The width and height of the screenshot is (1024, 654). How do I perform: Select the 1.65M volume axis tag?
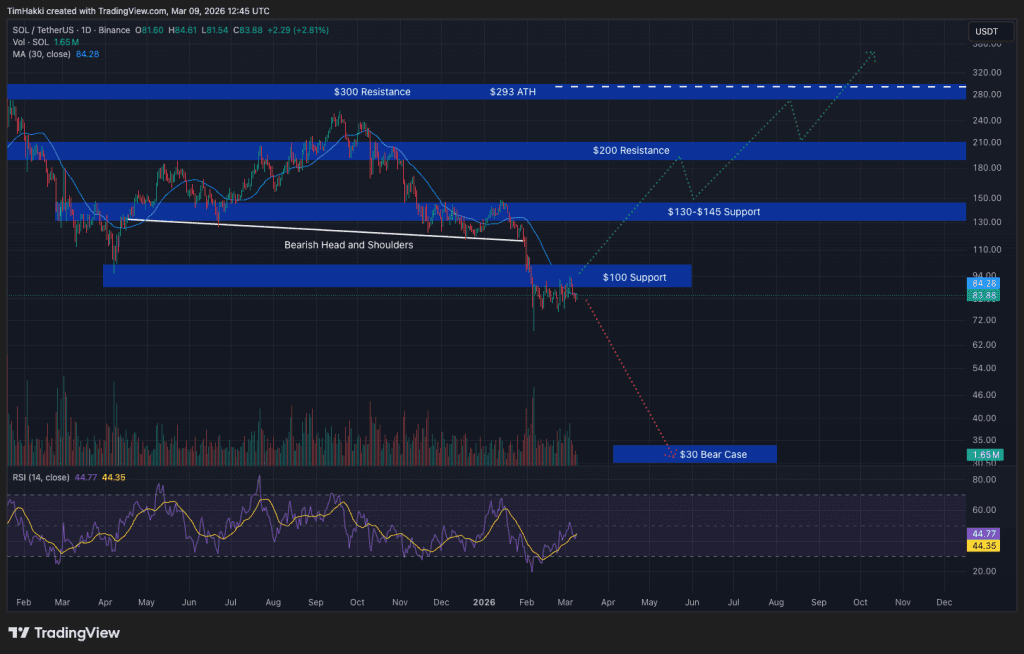tap(983, 455)
